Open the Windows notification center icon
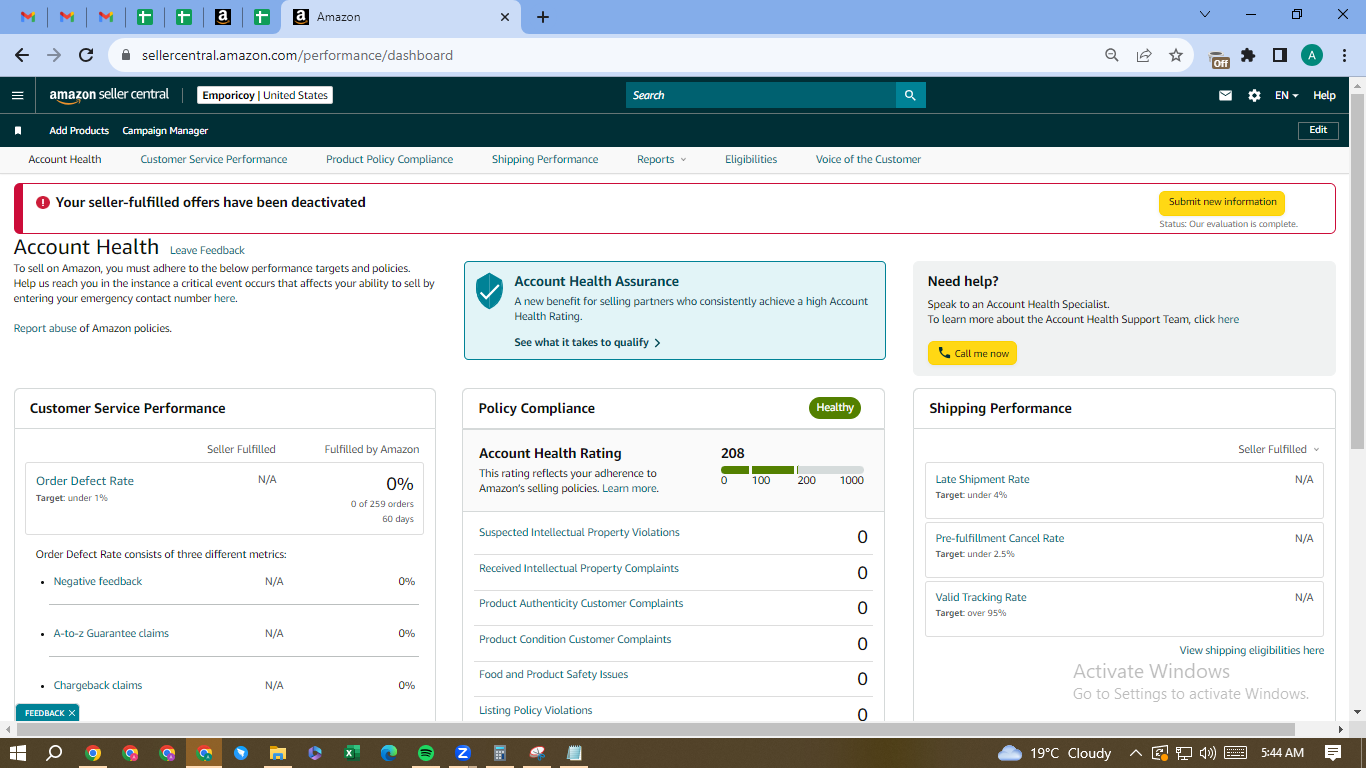Image resolution: width=1366 pixels, height=768 pixels. [x=1333, y=753]
